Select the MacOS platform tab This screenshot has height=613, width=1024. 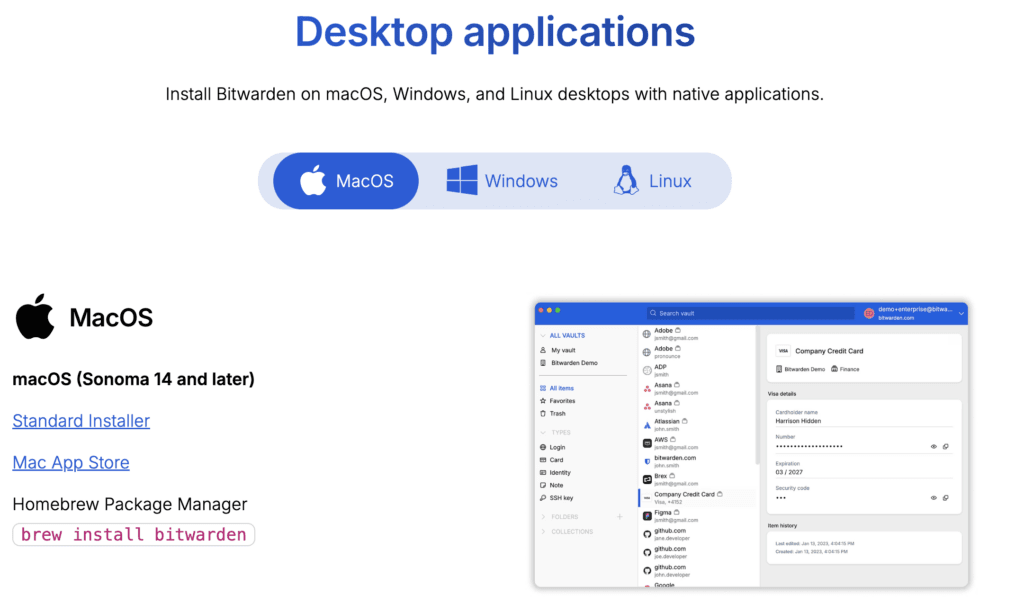point(346,181)
